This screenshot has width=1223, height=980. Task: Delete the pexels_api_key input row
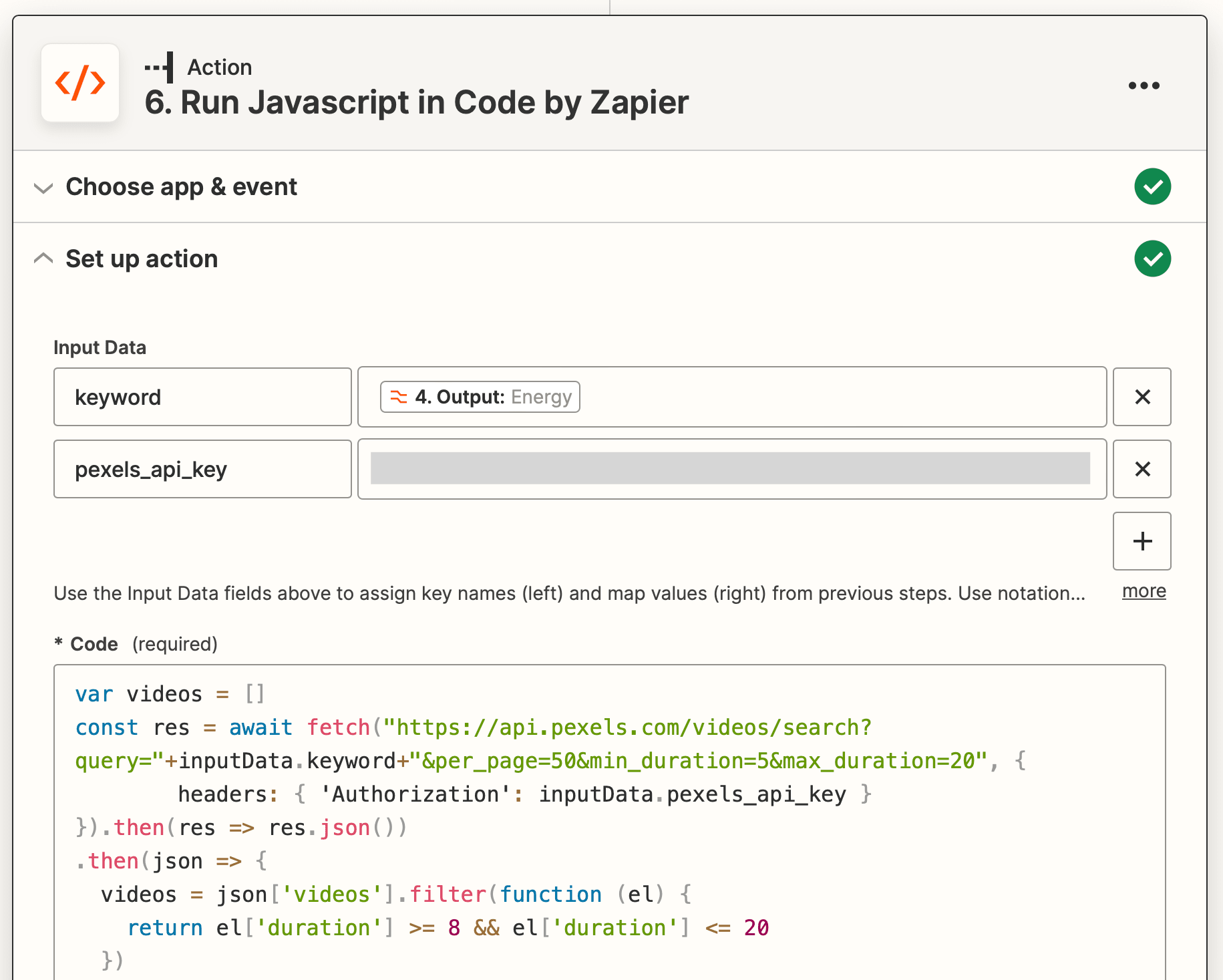(x=1142, y=469)
